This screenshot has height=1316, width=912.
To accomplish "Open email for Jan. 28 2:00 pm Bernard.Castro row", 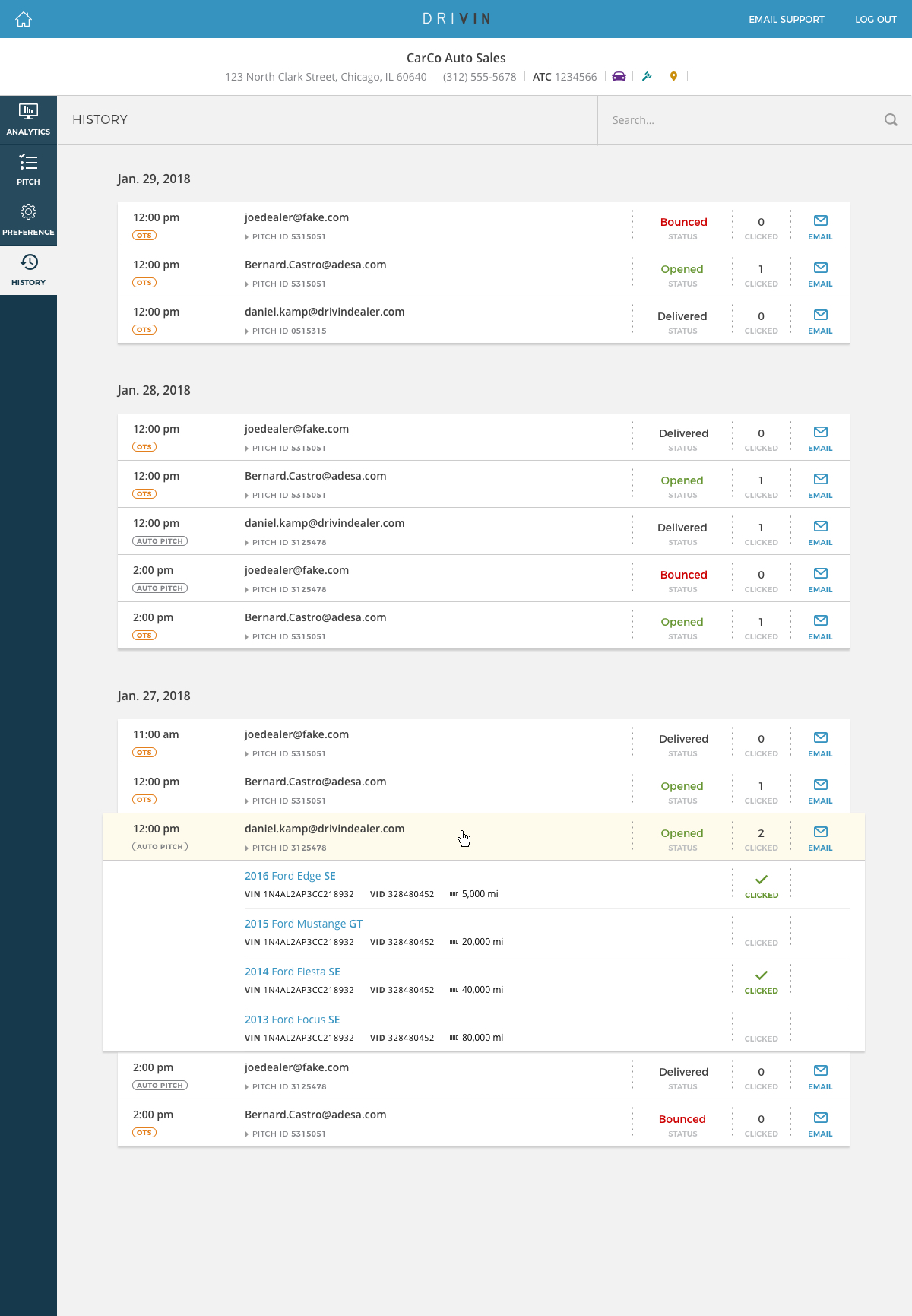I will click(820, 626).
